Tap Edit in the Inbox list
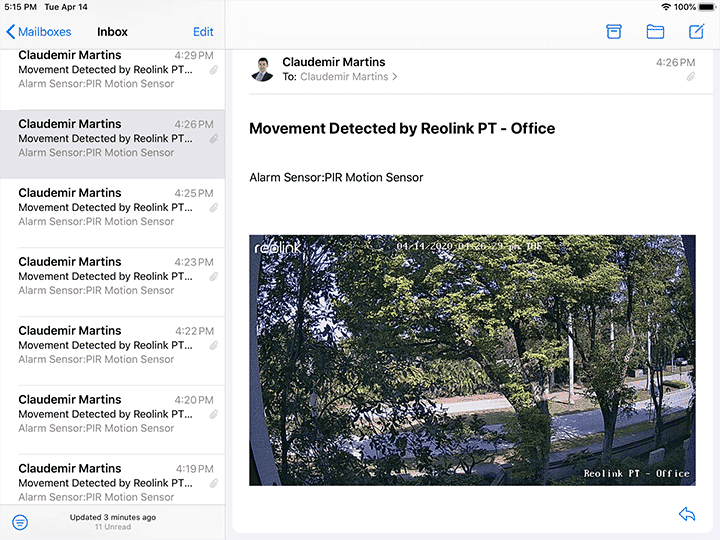This screenshot has height=540, width=720. click(x=203, y=32)
